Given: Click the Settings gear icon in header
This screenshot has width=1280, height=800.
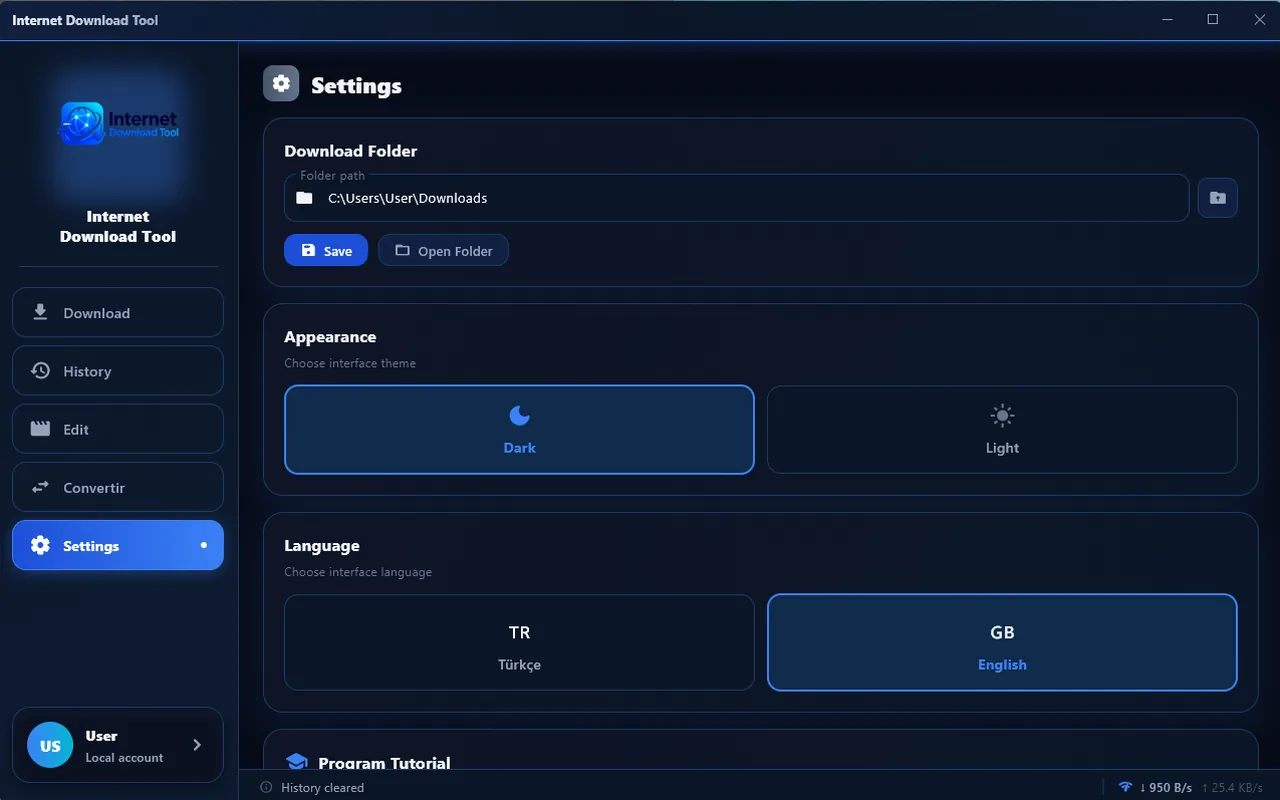Looking at the screenshot, I should 281,84.
